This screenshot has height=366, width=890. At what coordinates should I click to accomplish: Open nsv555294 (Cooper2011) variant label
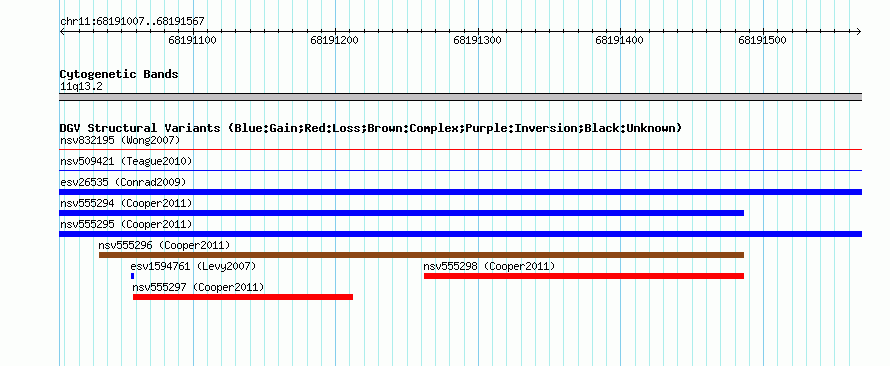point(126,203)
